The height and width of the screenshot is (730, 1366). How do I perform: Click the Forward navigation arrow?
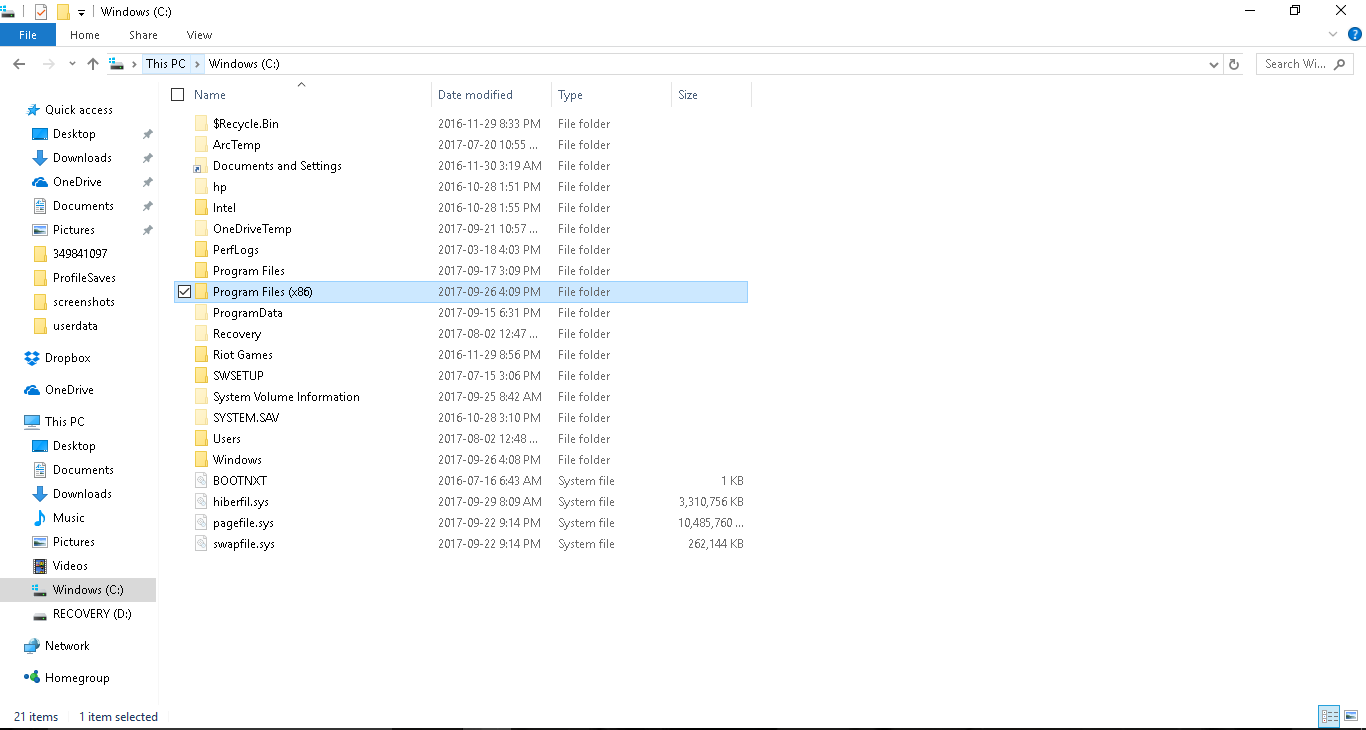click(x=48, y=64)
